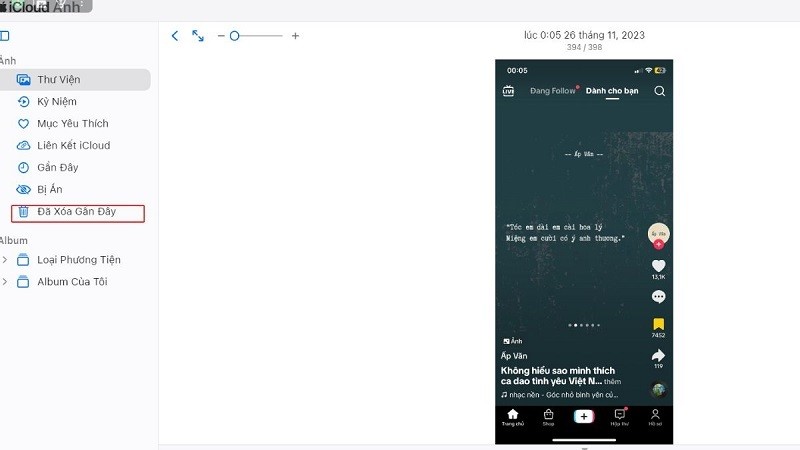Screen dimensions: 800x450
Task: Expand the Loại Phương Tiện album group
Action: point(4,260)
